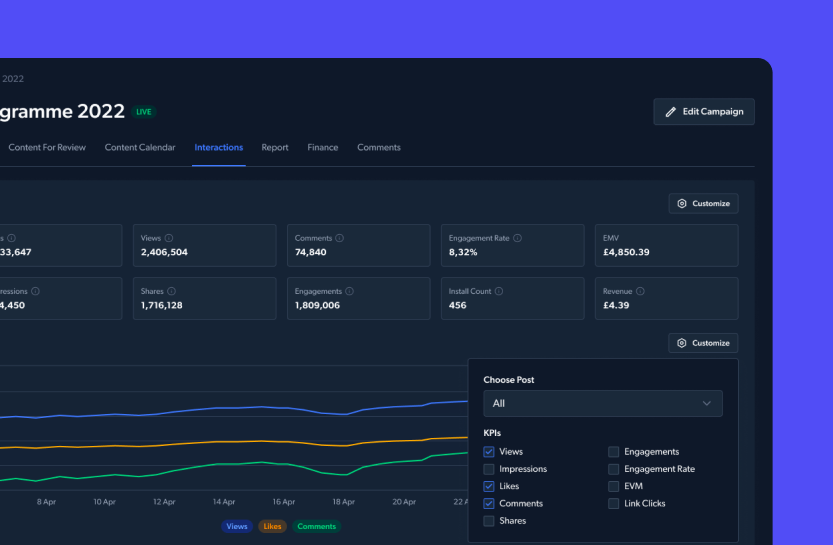Click the info icon next to Engagement Rate
This screenshot has width=833, height=545.
click(517, 238)
